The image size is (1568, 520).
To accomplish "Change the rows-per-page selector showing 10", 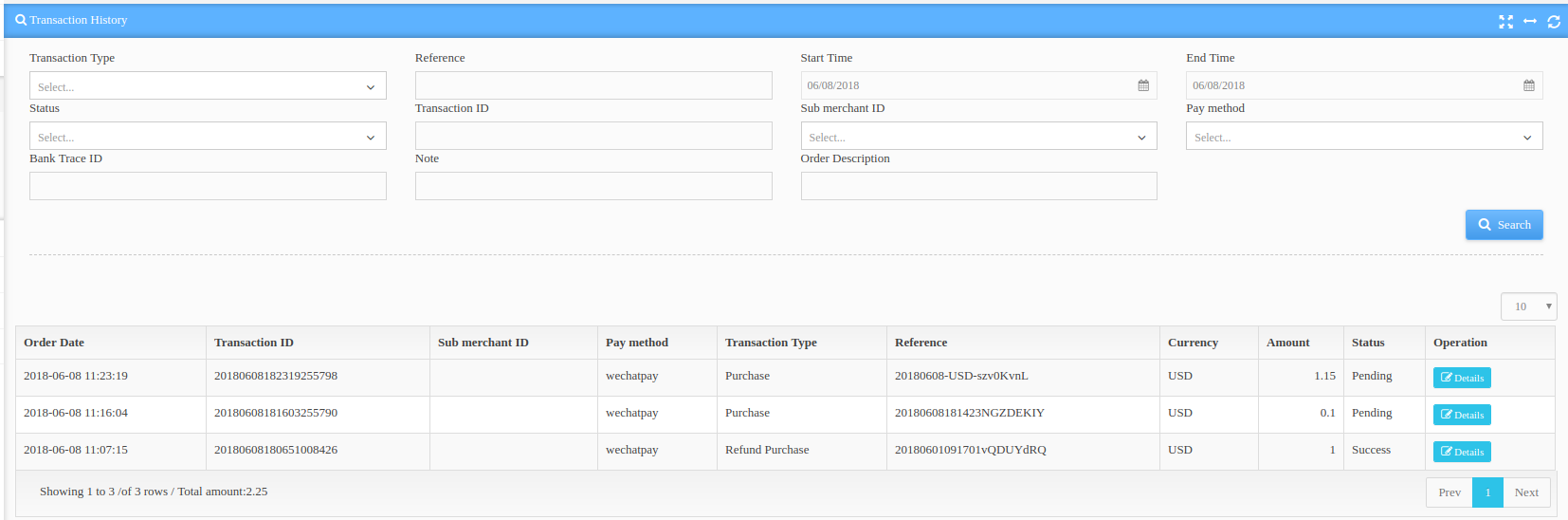I will [x=1528, y=306].
